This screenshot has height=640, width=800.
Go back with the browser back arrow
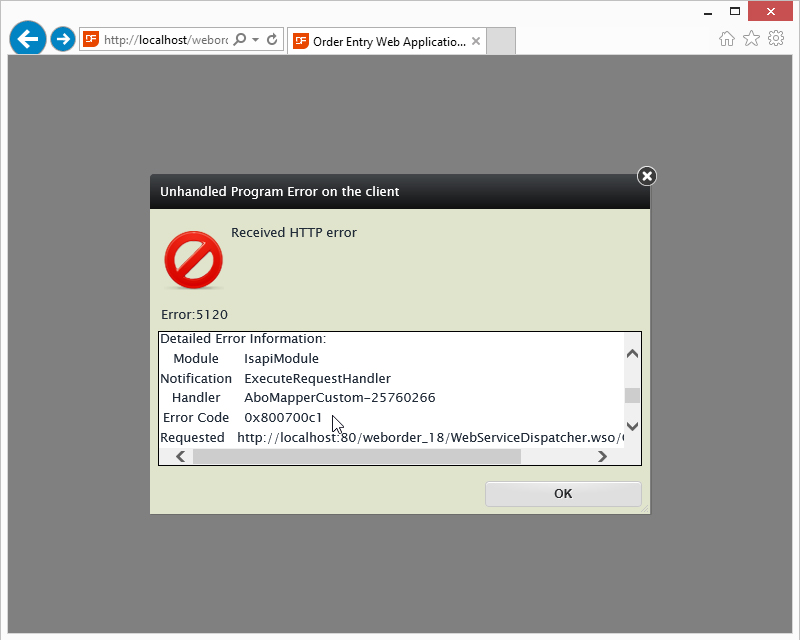[x=28, y=38]
